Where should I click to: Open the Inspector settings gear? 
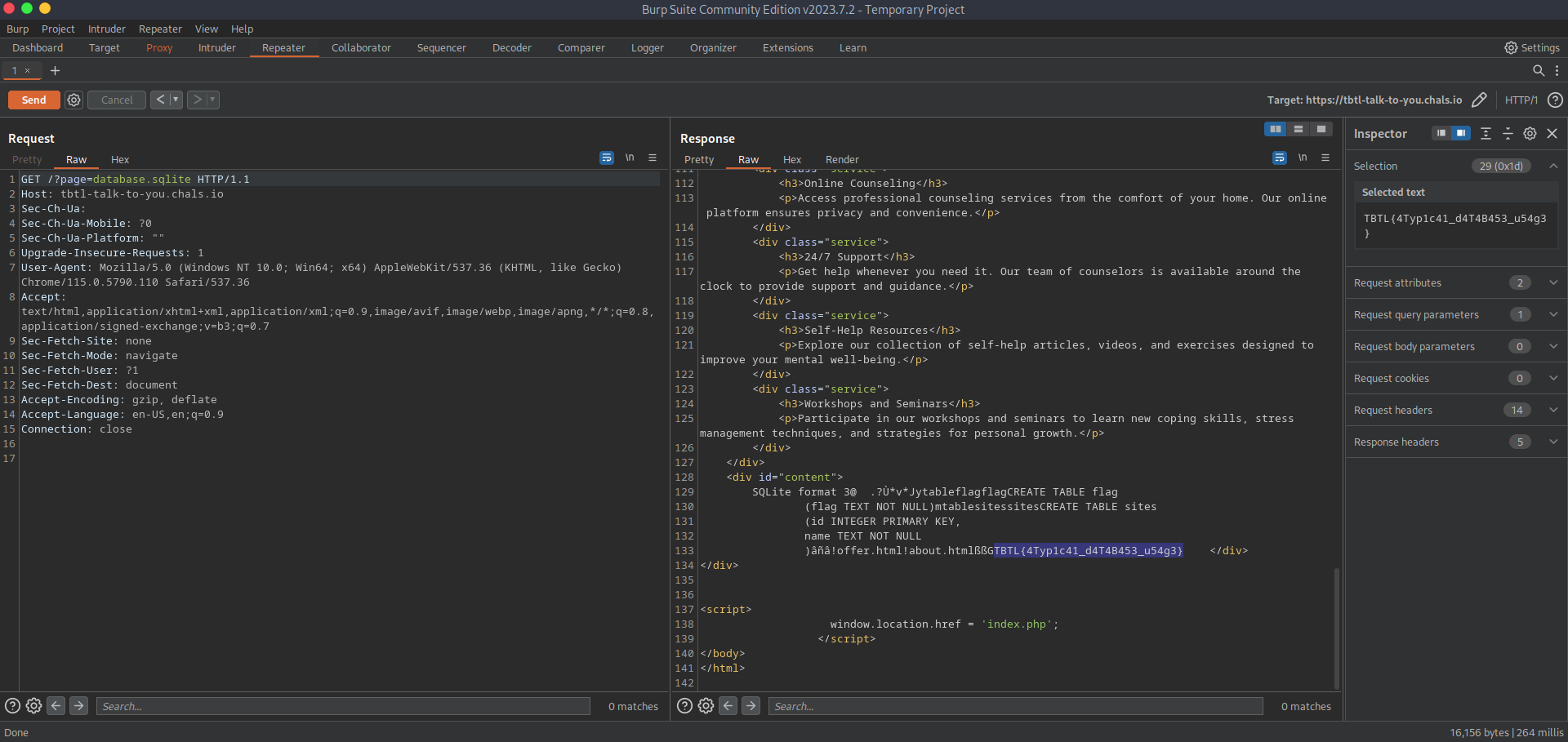click(1530, 133)
